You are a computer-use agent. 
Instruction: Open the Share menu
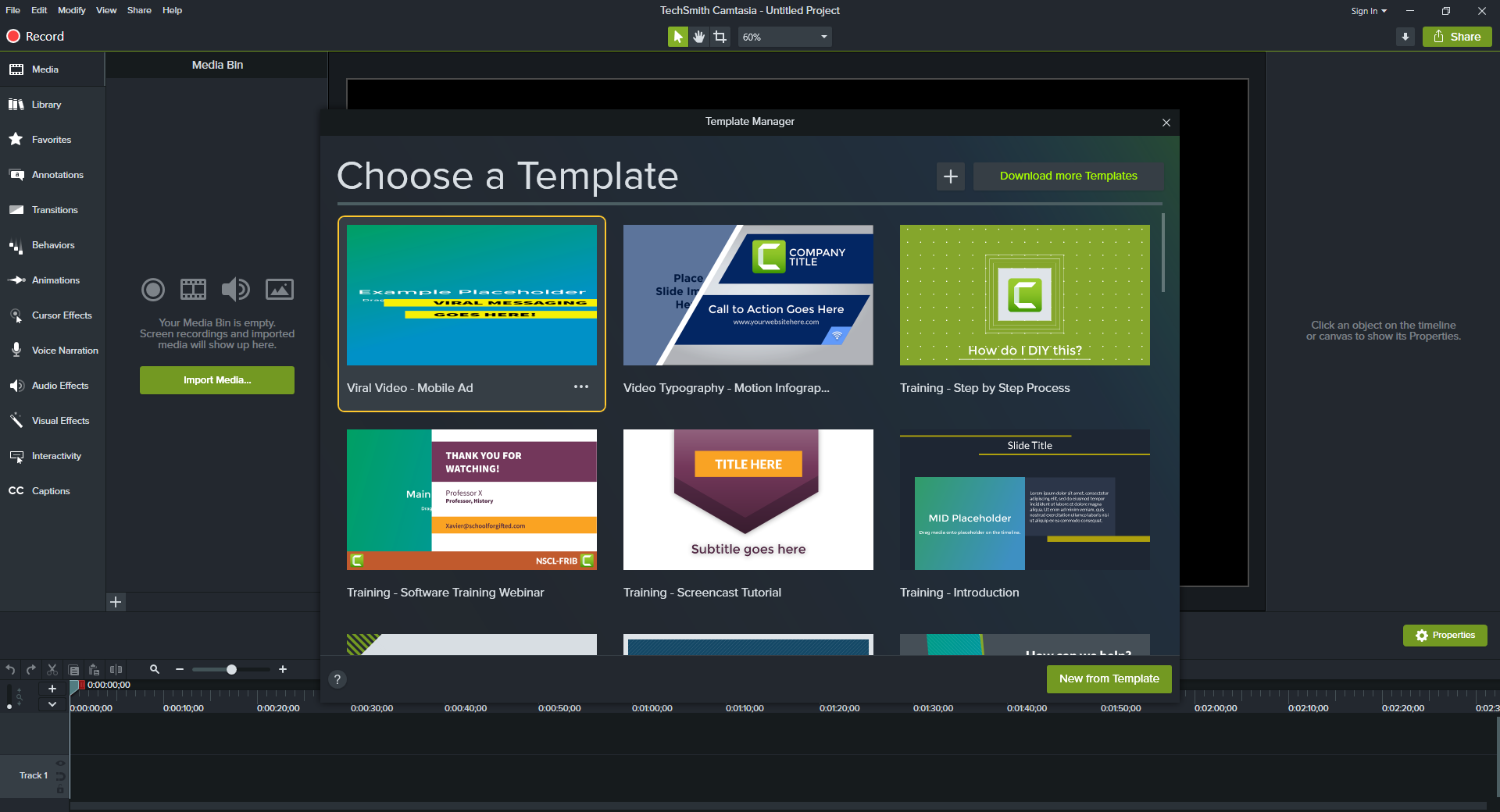click(139, 10)
